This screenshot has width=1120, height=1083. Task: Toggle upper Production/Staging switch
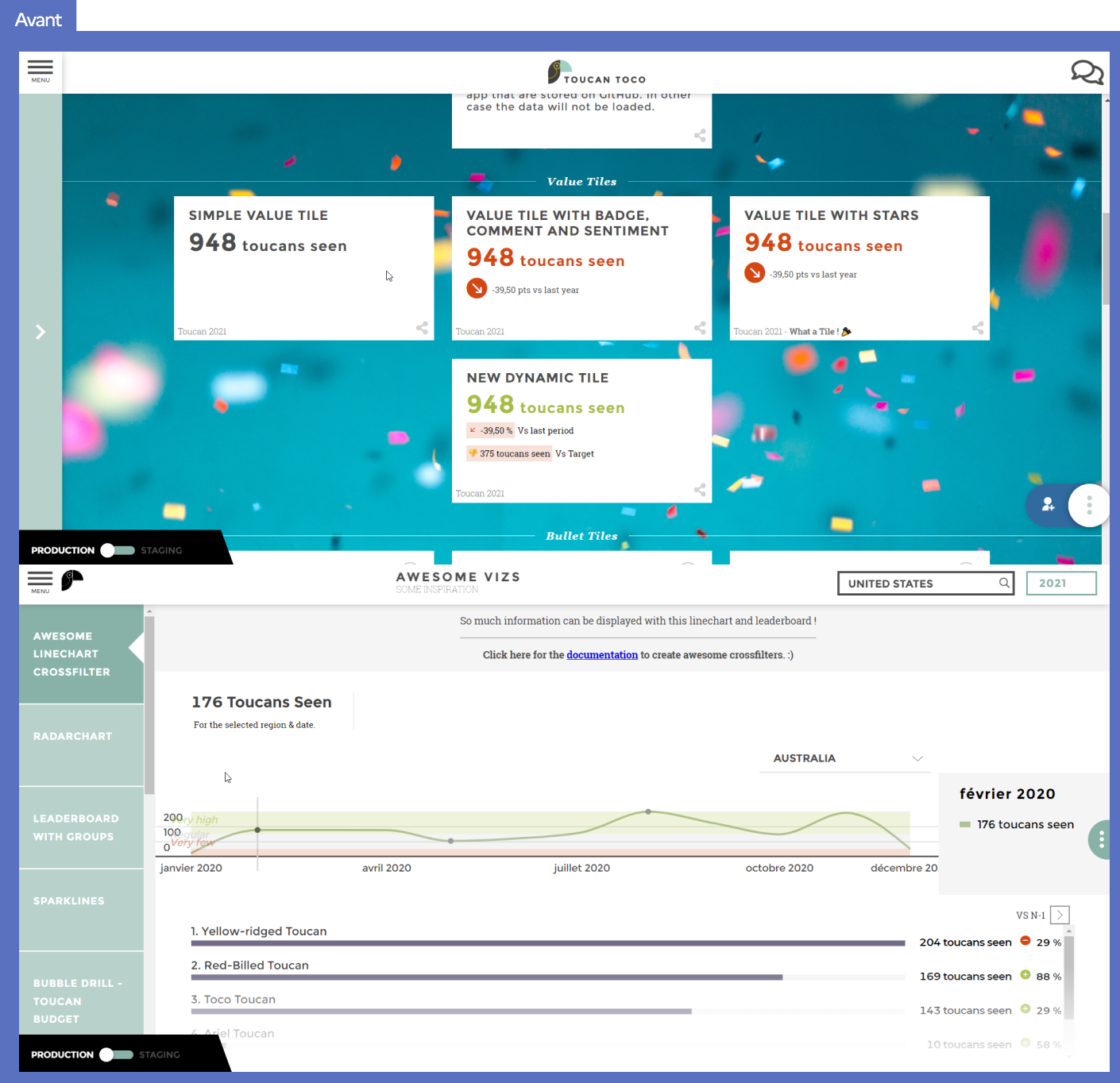(x=118, y=550)
